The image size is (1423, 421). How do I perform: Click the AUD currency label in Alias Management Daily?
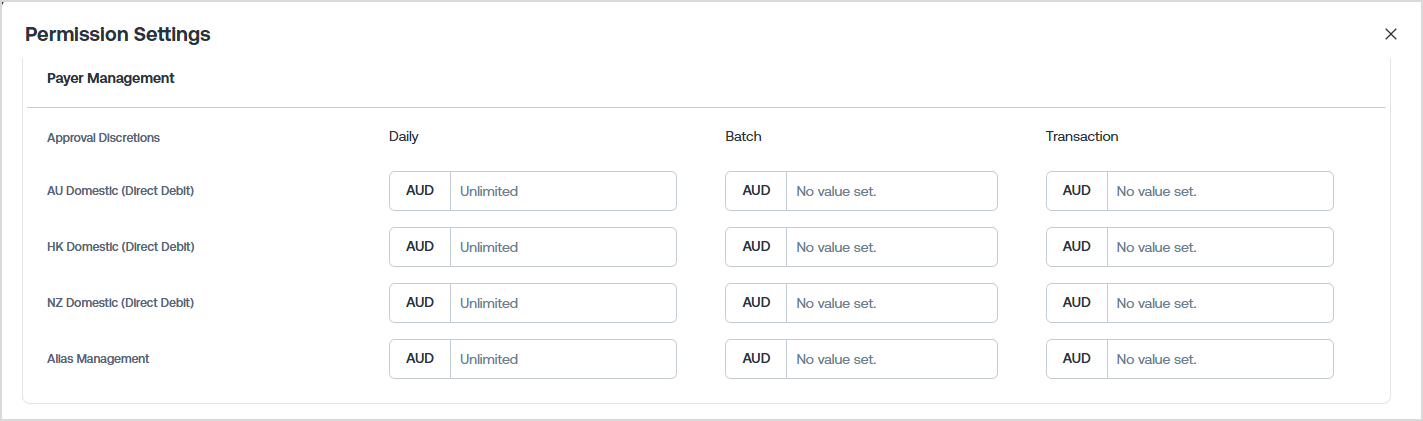[420, 358]
